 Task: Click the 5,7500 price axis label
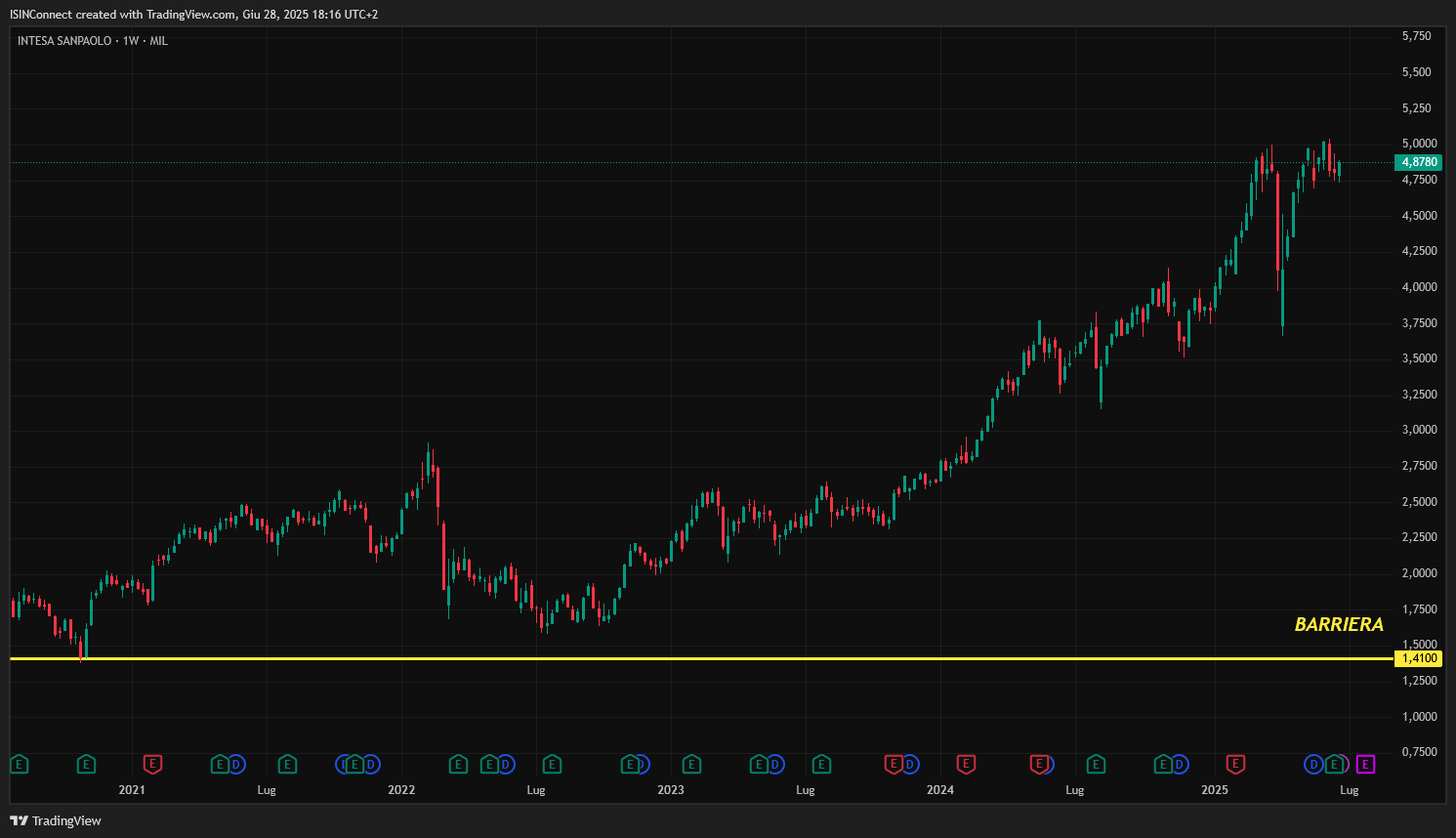click(1417, 36)
